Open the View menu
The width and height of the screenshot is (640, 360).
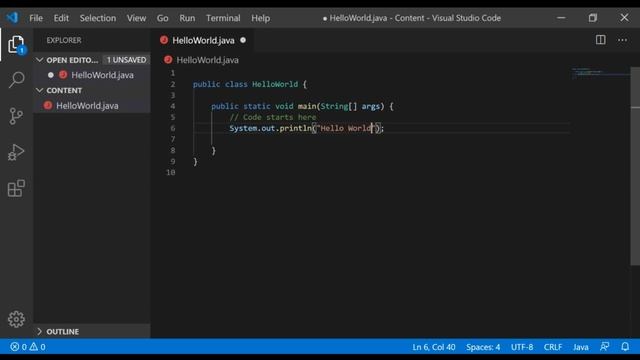[x=136, y=18]
